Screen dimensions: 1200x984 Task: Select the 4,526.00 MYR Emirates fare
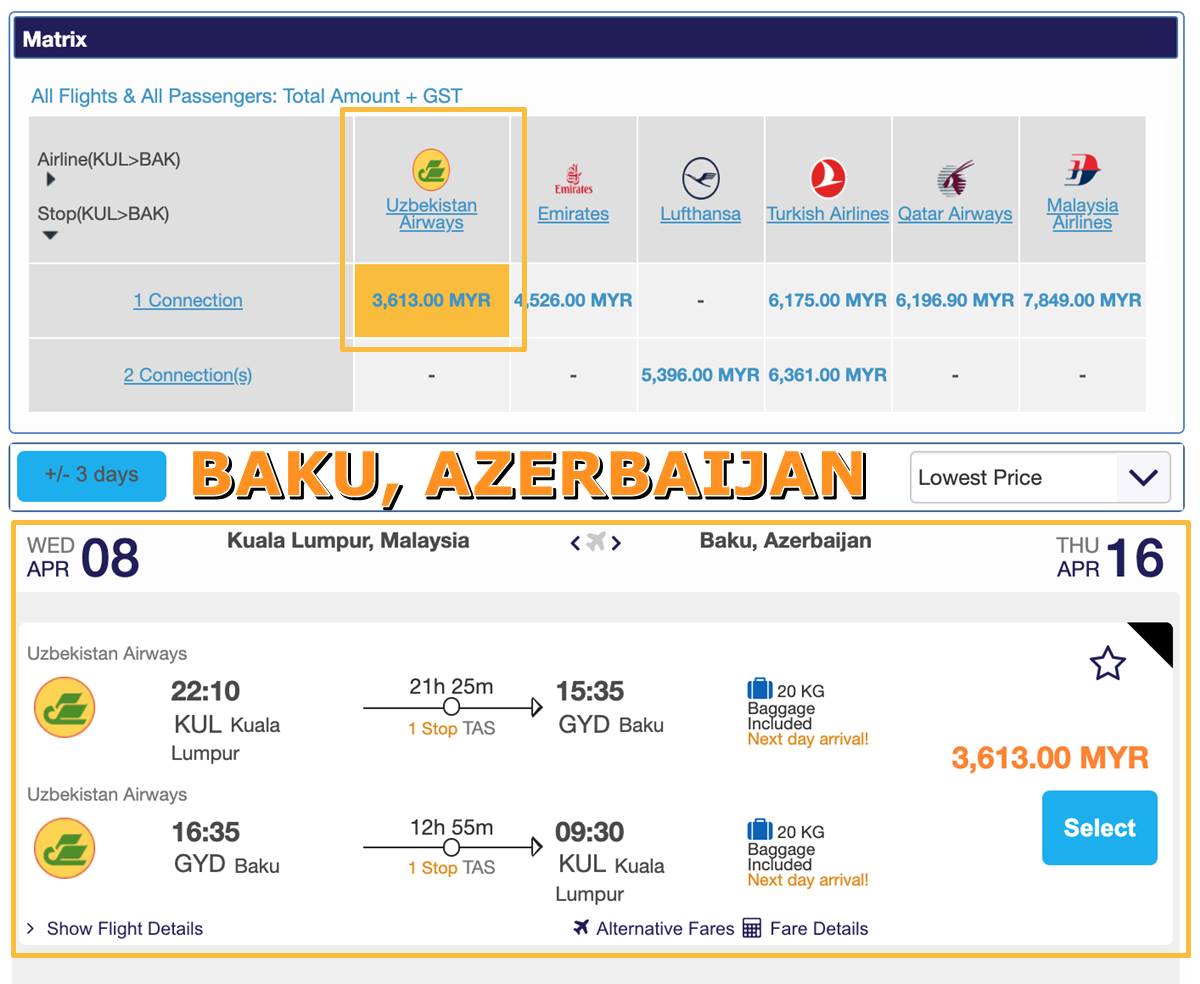click(x=573, y=300)
